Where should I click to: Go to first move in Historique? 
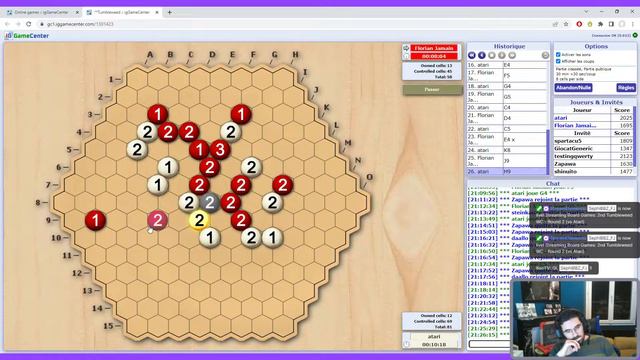tap(472, 55)
